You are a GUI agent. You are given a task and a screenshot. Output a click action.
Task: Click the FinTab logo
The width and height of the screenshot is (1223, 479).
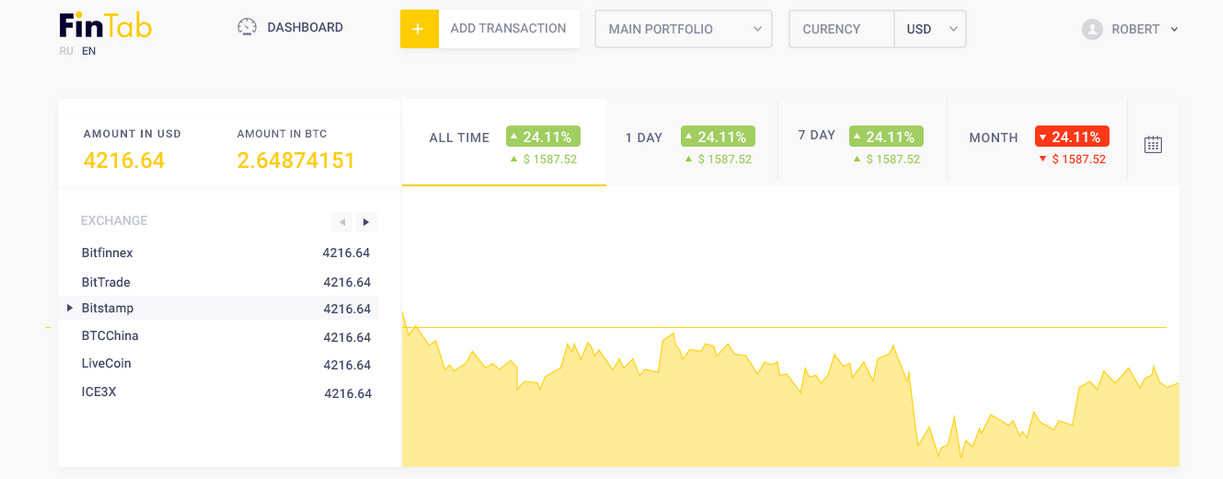tap(105, 26)
